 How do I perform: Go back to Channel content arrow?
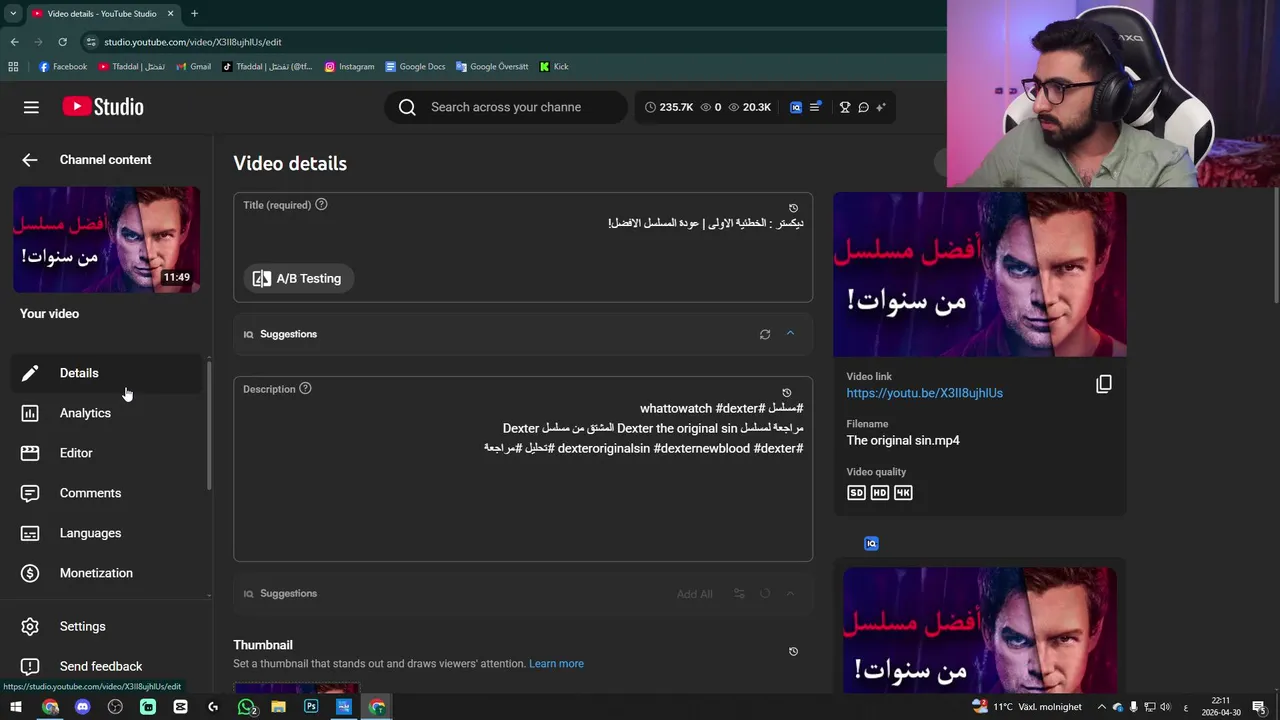(30, 160)
